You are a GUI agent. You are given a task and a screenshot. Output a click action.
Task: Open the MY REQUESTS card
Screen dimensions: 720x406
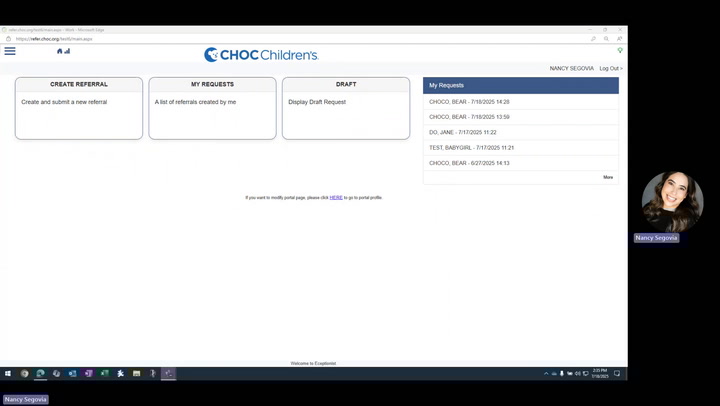pyautogui.click(x=213, y=108)
